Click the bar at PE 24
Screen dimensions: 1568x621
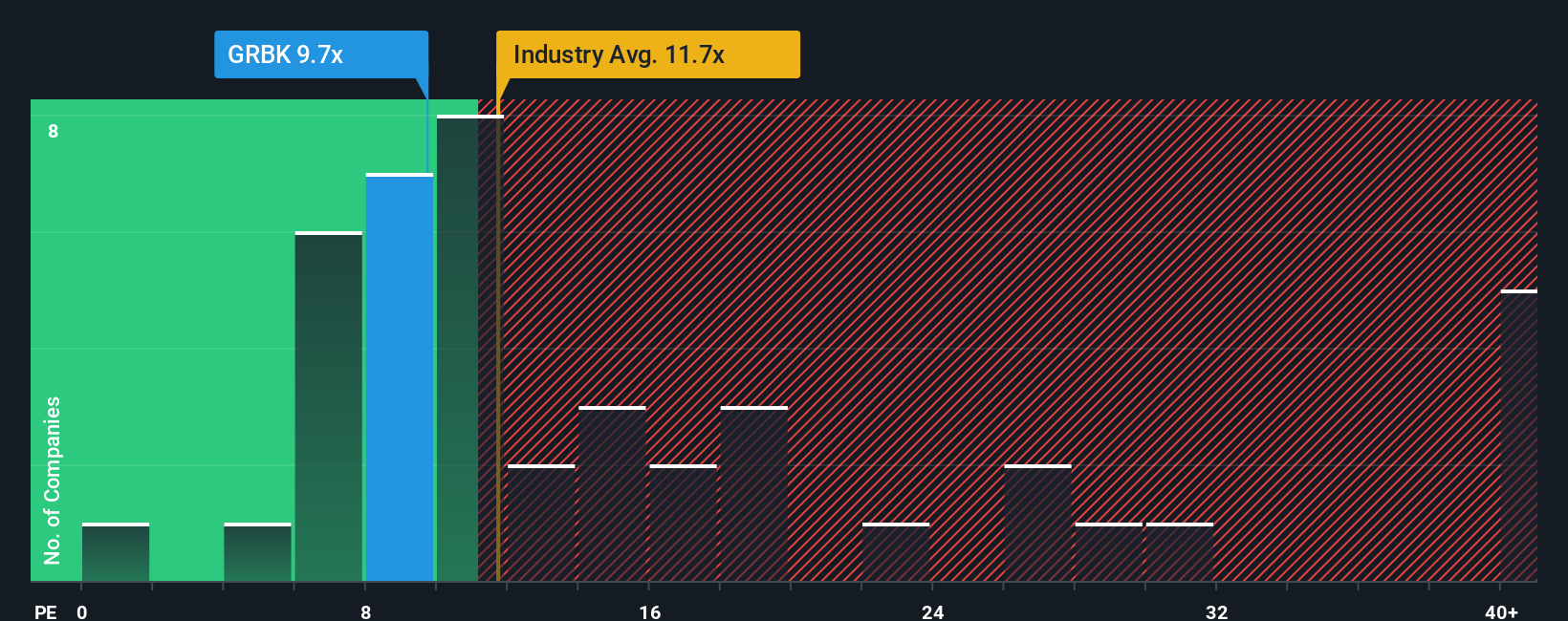896,552
